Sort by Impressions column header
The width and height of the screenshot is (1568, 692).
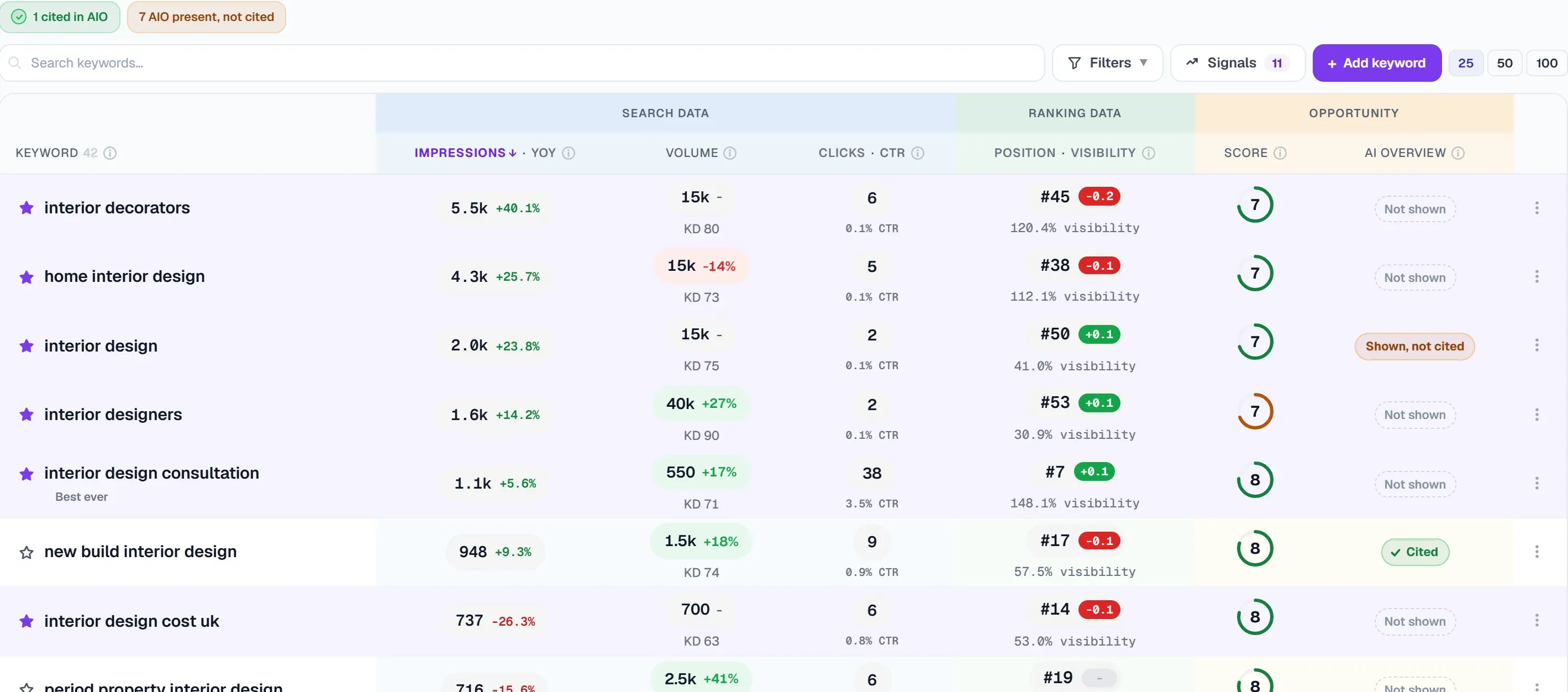coord(465,153)
